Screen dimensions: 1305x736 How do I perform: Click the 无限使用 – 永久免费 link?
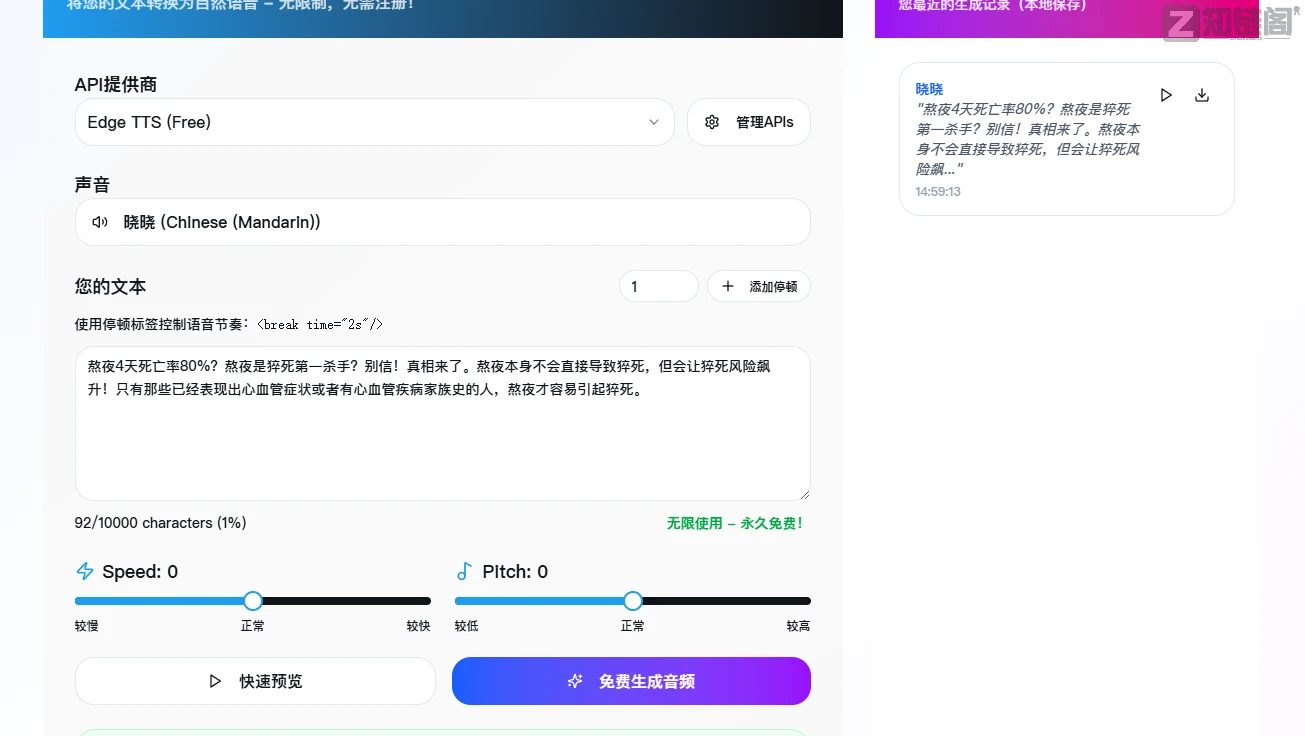point(735,523)
